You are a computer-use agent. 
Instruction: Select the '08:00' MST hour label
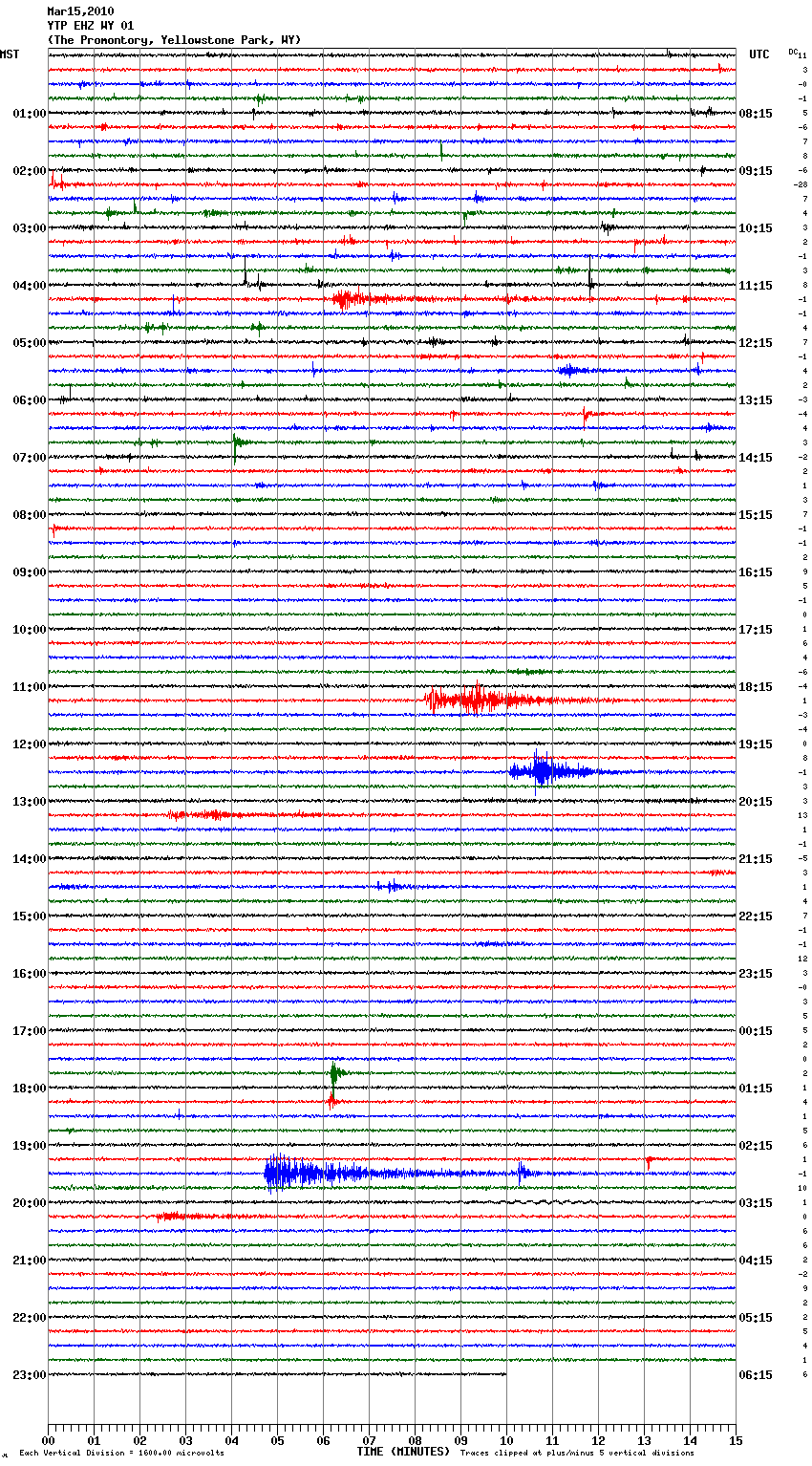coord(30,514)
